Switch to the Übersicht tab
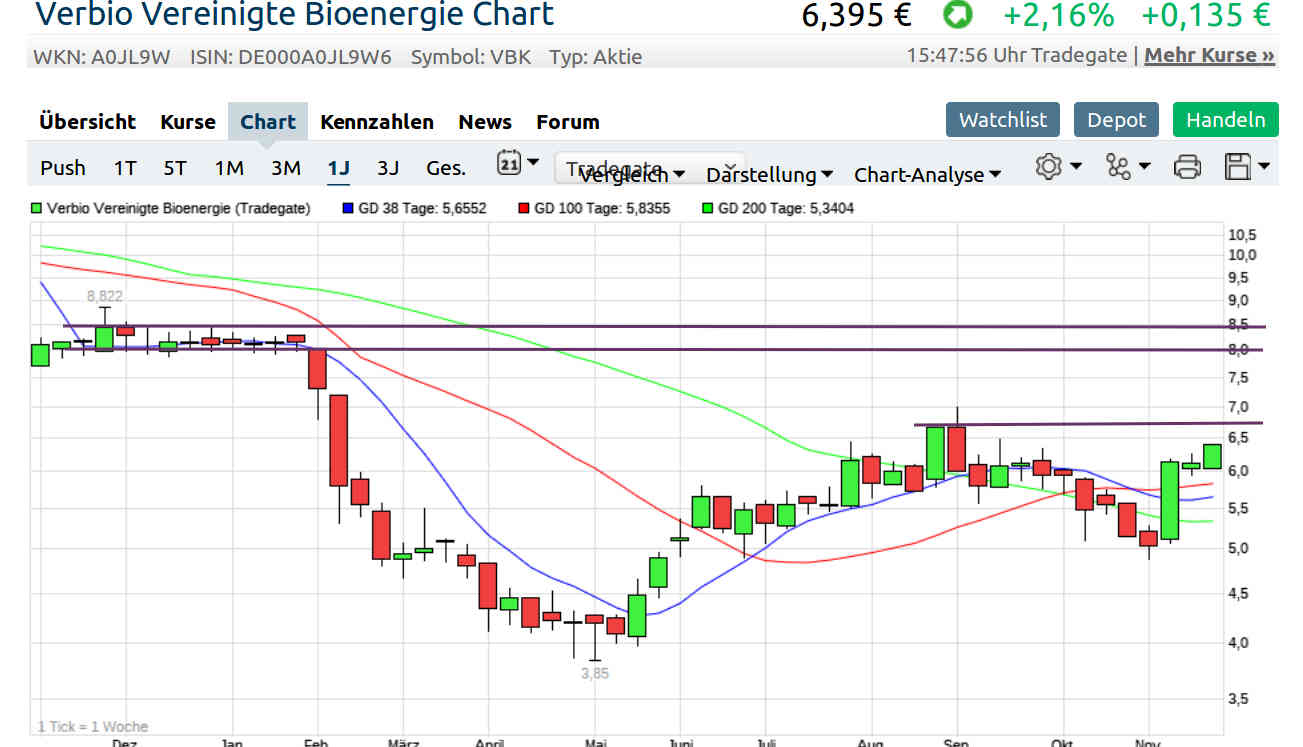This screenshot has width=1303, height=747. coord(88,122)
